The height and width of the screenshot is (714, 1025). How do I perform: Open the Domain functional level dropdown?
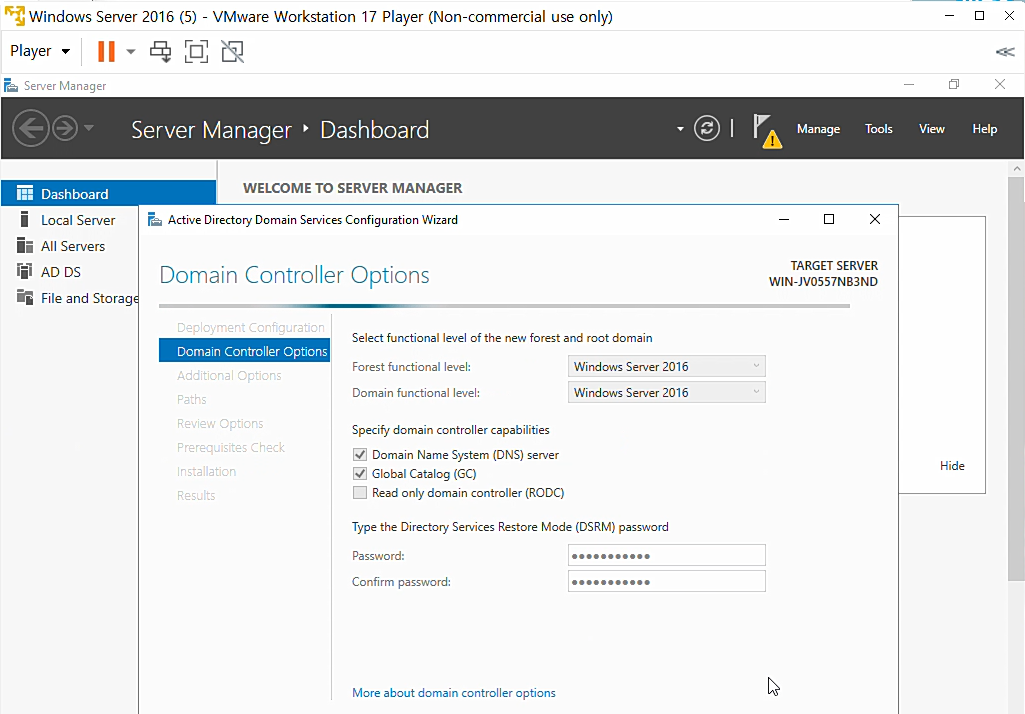point(666,392)
